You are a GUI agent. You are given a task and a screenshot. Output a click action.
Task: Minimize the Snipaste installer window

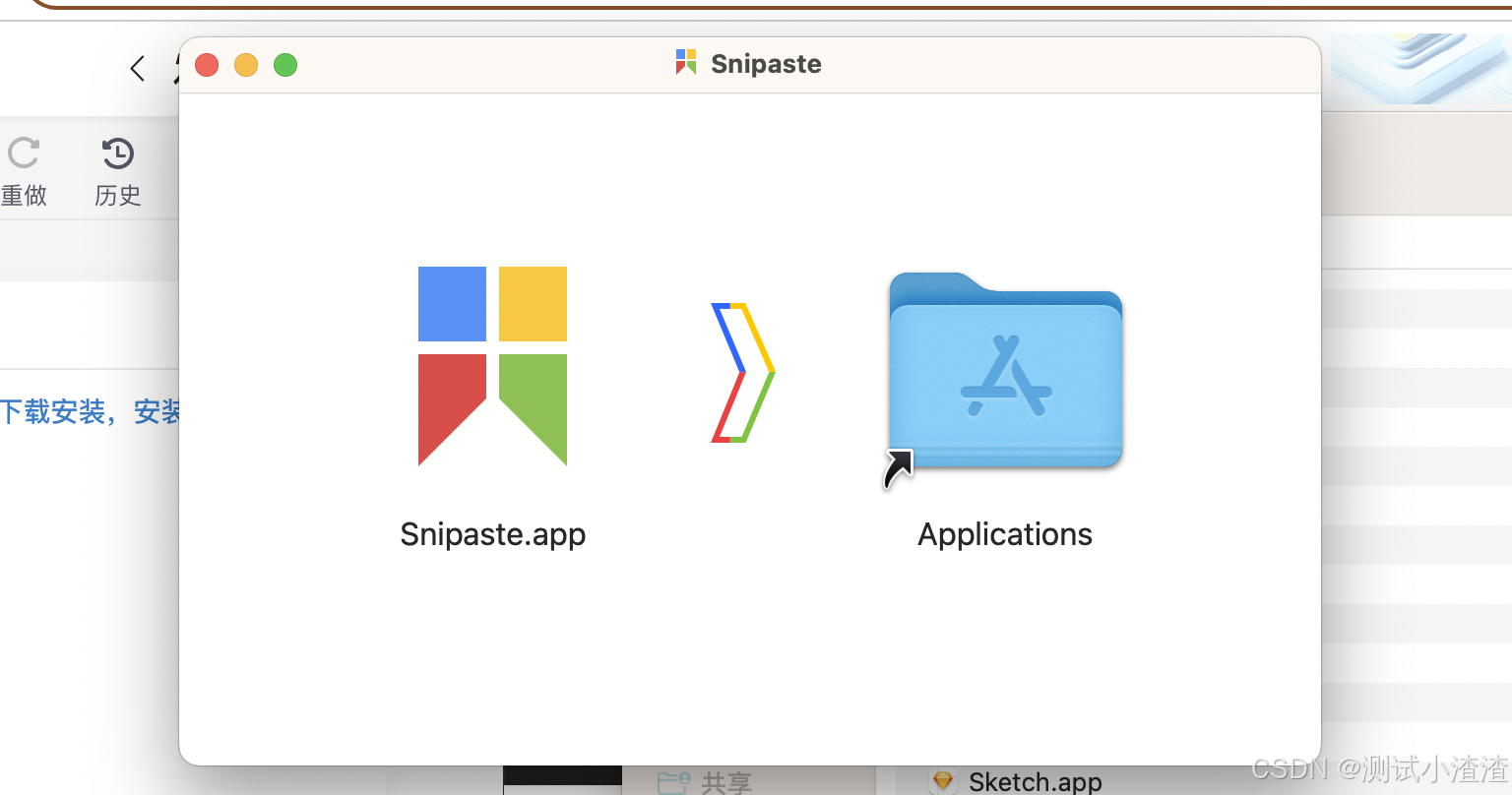246,65
